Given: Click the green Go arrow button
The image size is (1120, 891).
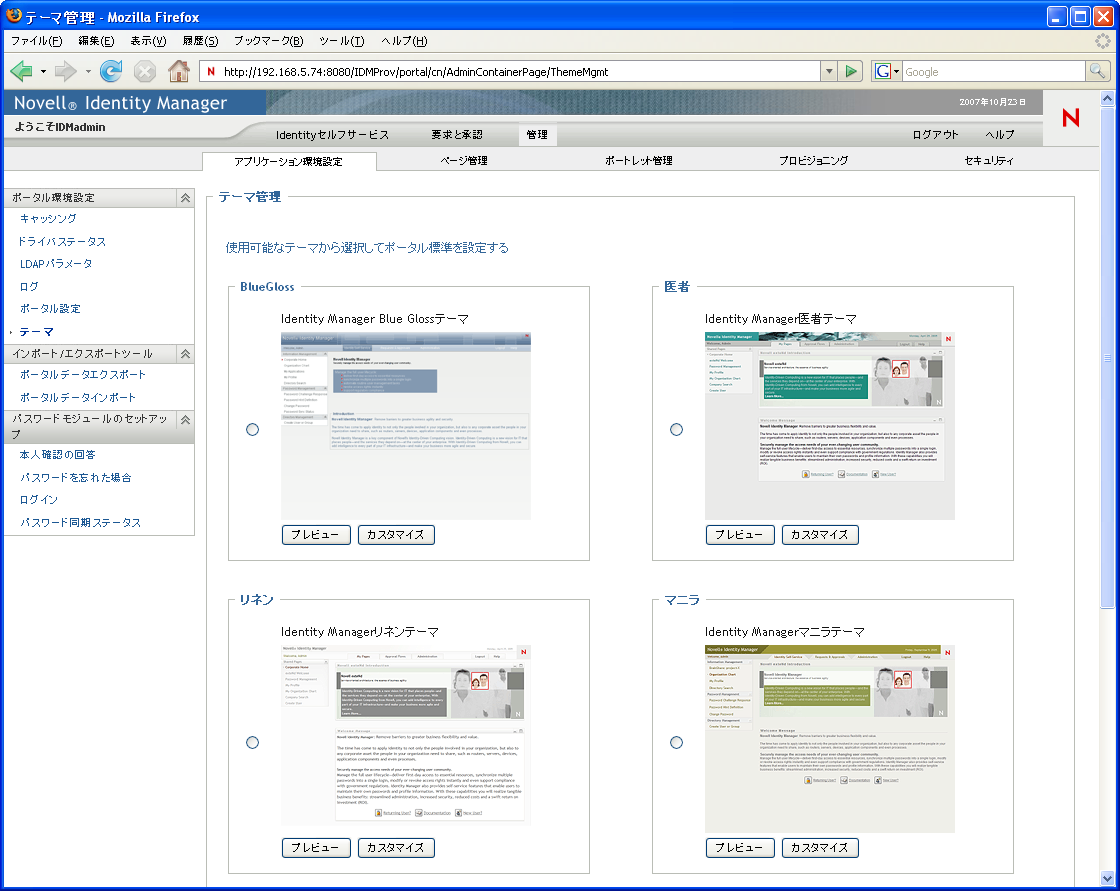Looking at the screenshot, I should tap(851, 71).
